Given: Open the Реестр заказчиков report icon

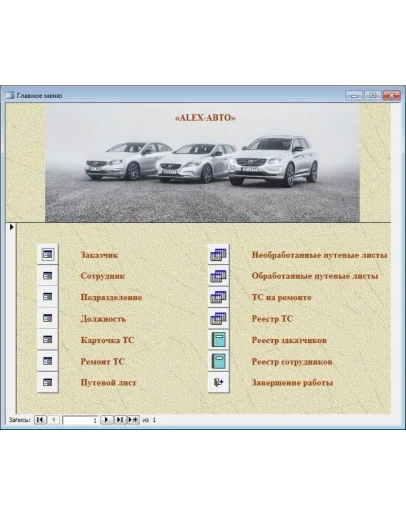Looking at the screenshot, I should (x=219, y=340).
